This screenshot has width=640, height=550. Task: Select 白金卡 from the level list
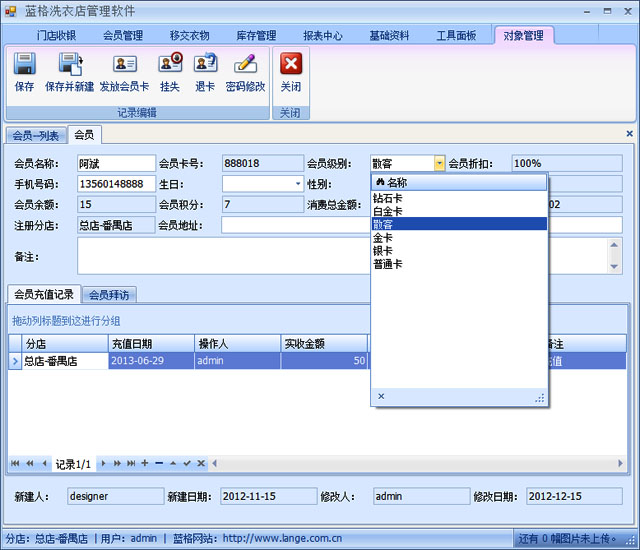pos(459,211)
